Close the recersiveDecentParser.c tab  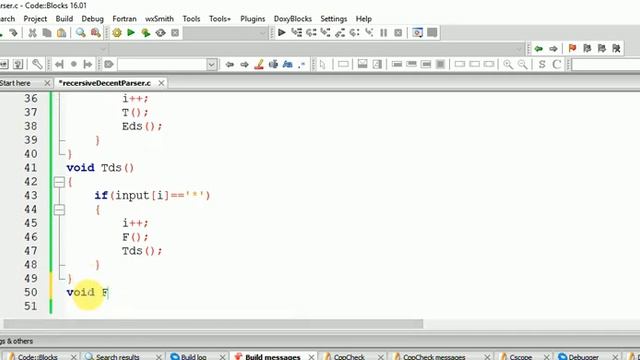pyautogui.click(x=161, y=83)
